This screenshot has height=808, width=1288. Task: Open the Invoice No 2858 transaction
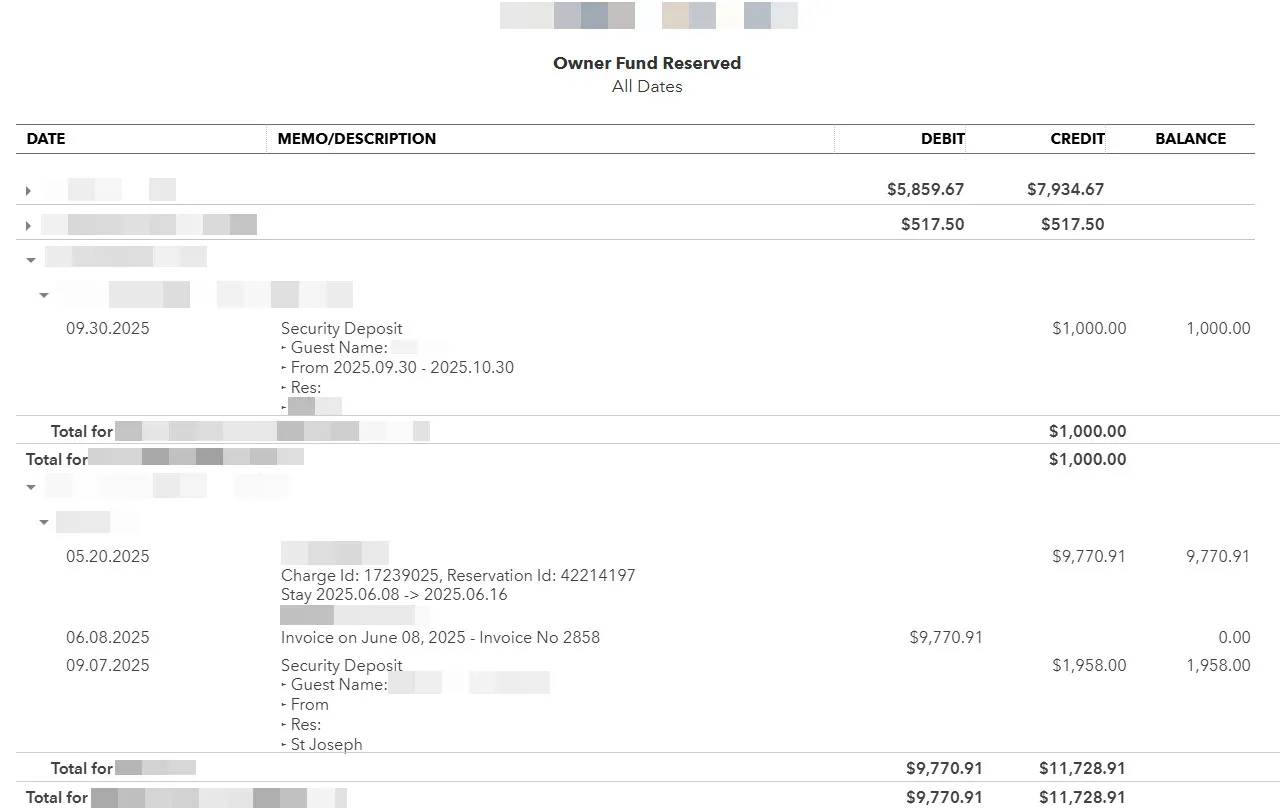[440, 637]
